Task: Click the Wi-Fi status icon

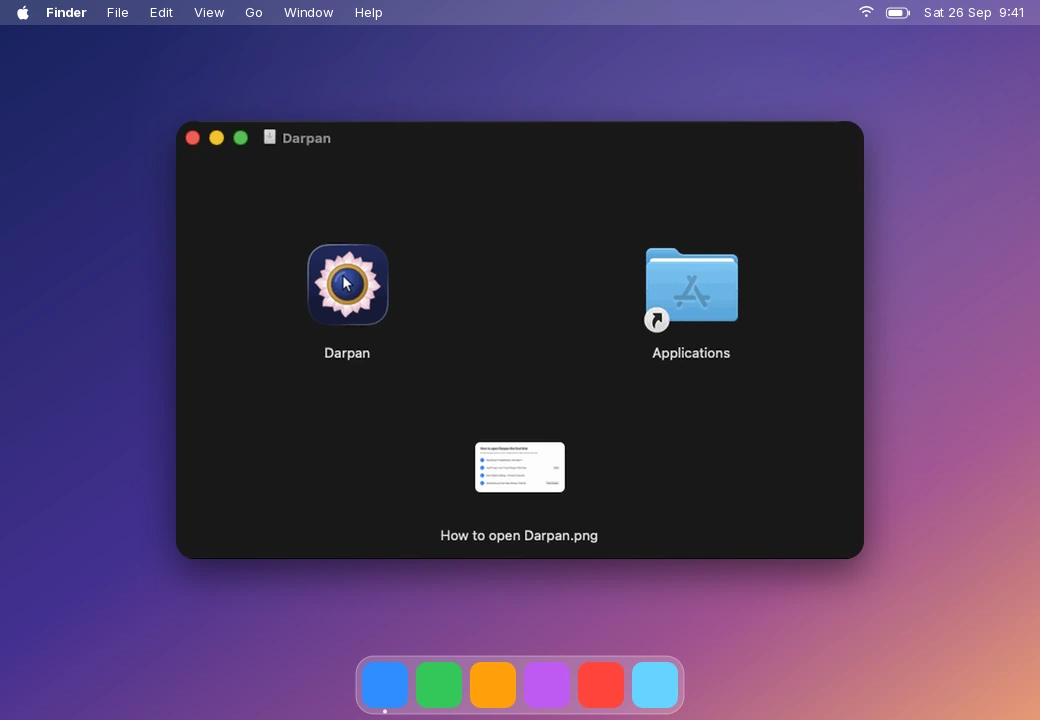Action: click(x=866, y=12)
